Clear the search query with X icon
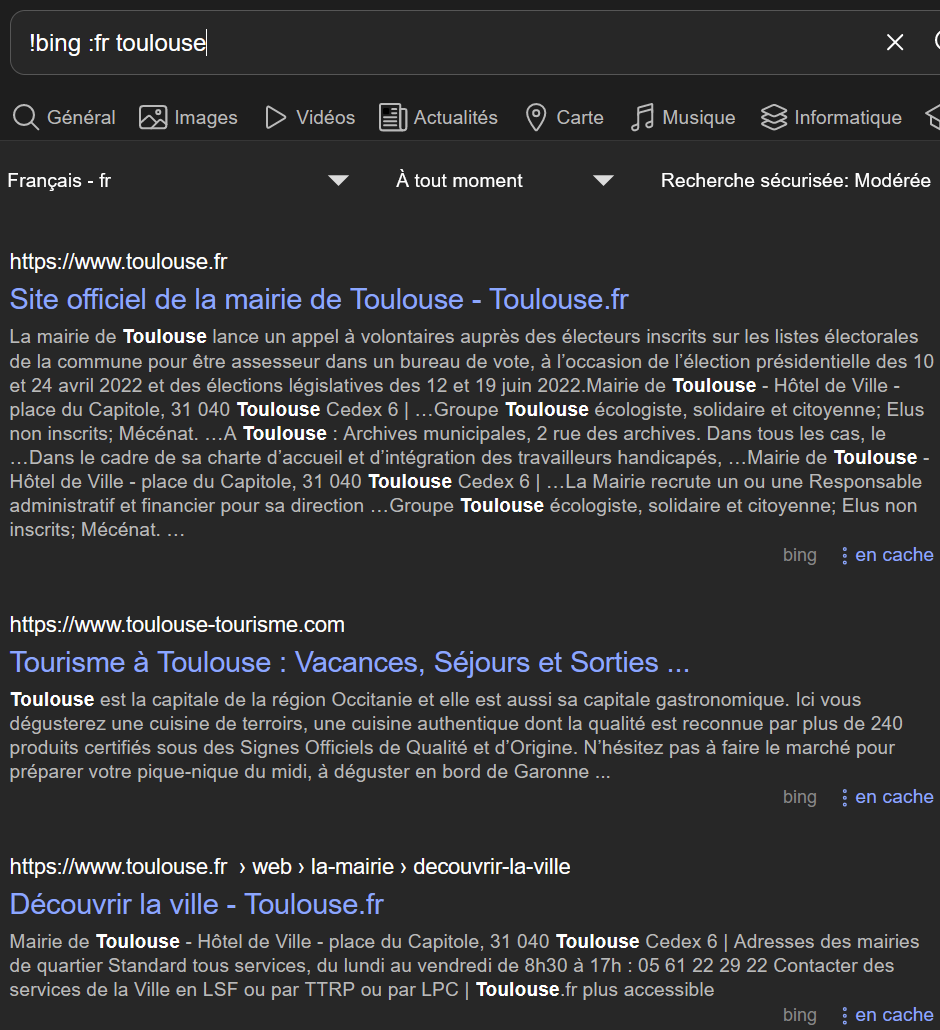Image resolution: width=940 pixels, height=1030 pixels. tap(895, 43)
